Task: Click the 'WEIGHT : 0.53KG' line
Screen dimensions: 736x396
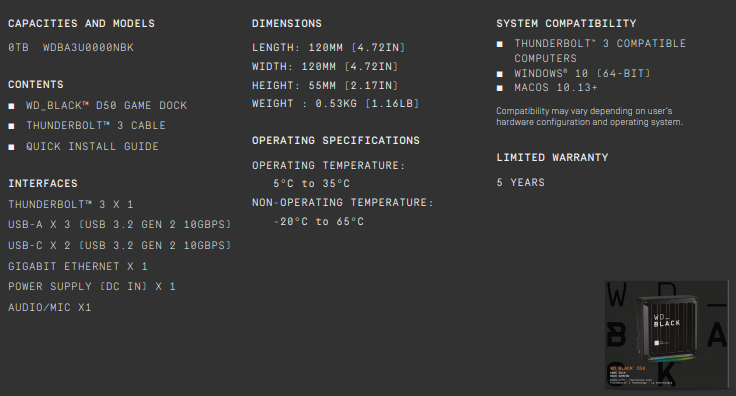Action: 336,104
